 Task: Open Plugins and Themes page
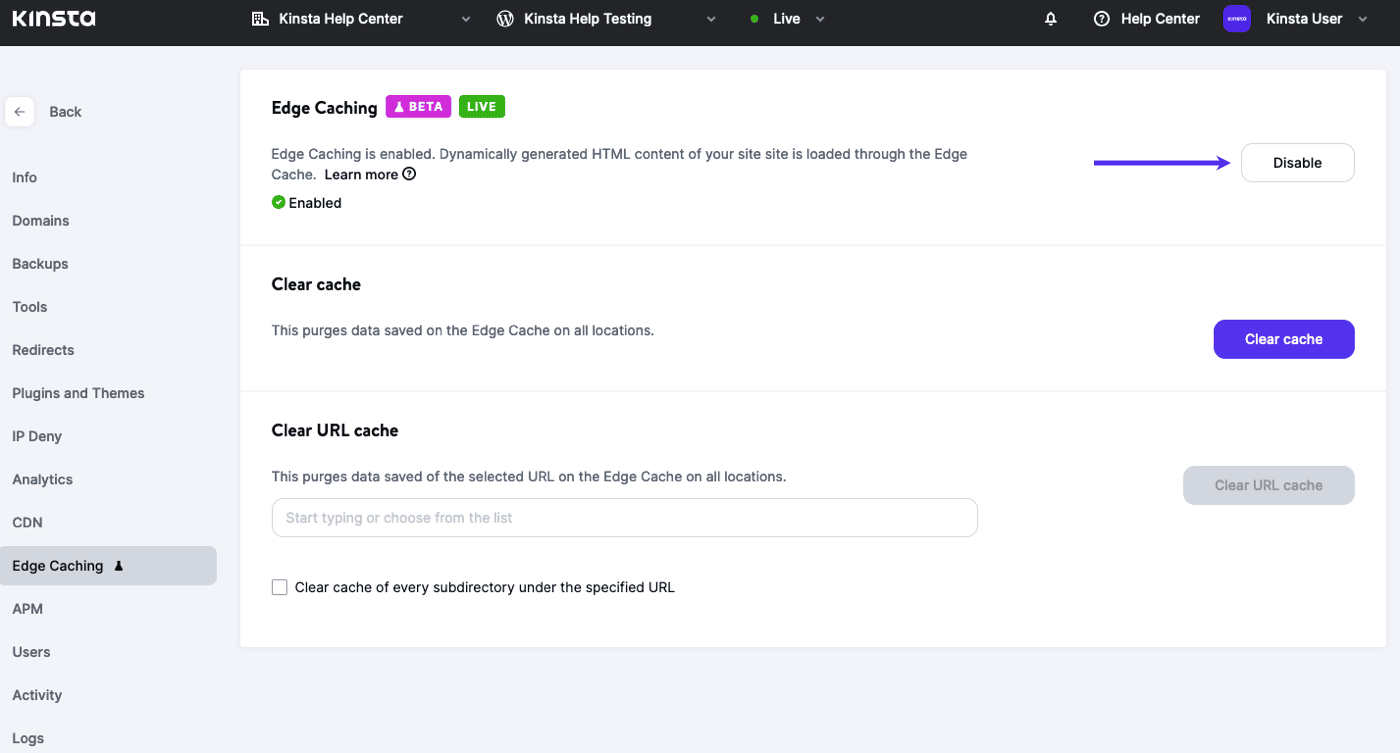tap(78, 392)
